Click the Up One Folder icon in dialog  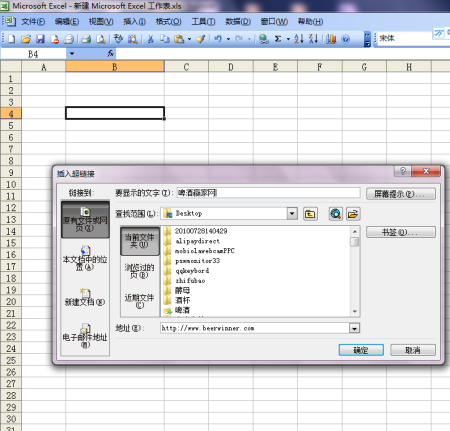tap(310, 214)
